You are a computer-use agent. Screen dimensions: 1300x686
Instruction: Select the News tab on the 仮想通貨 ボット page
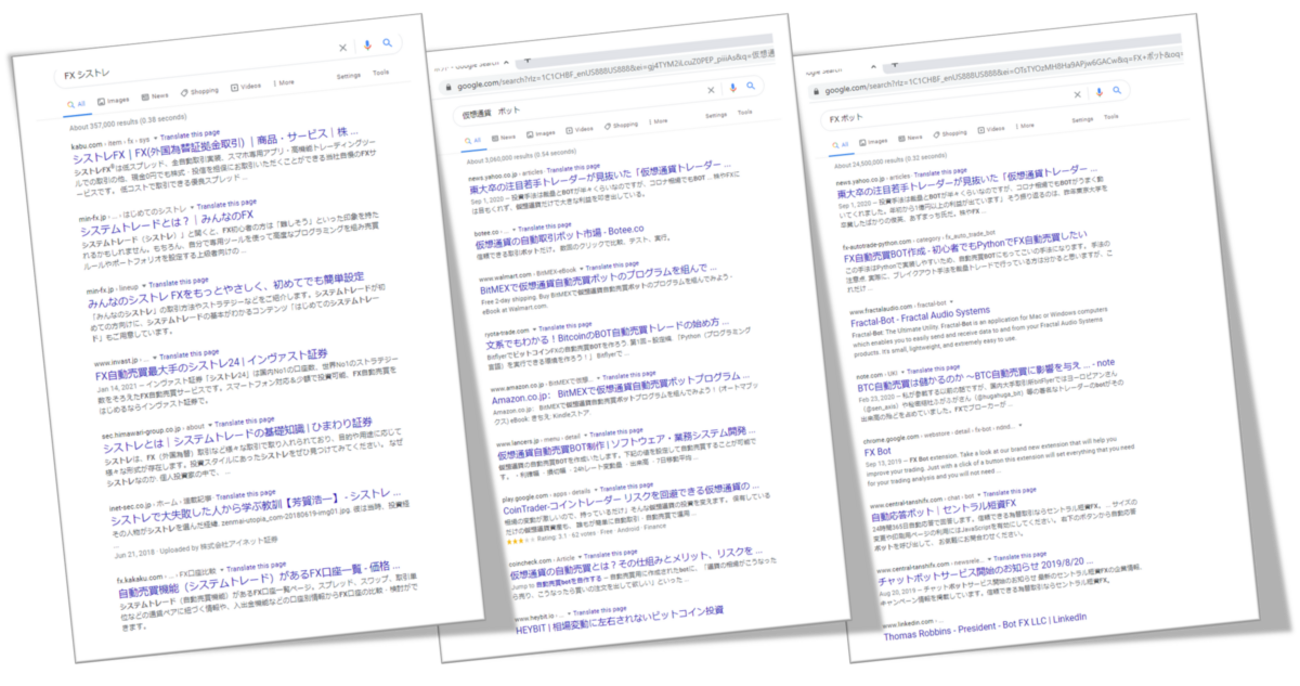point(505,136)
